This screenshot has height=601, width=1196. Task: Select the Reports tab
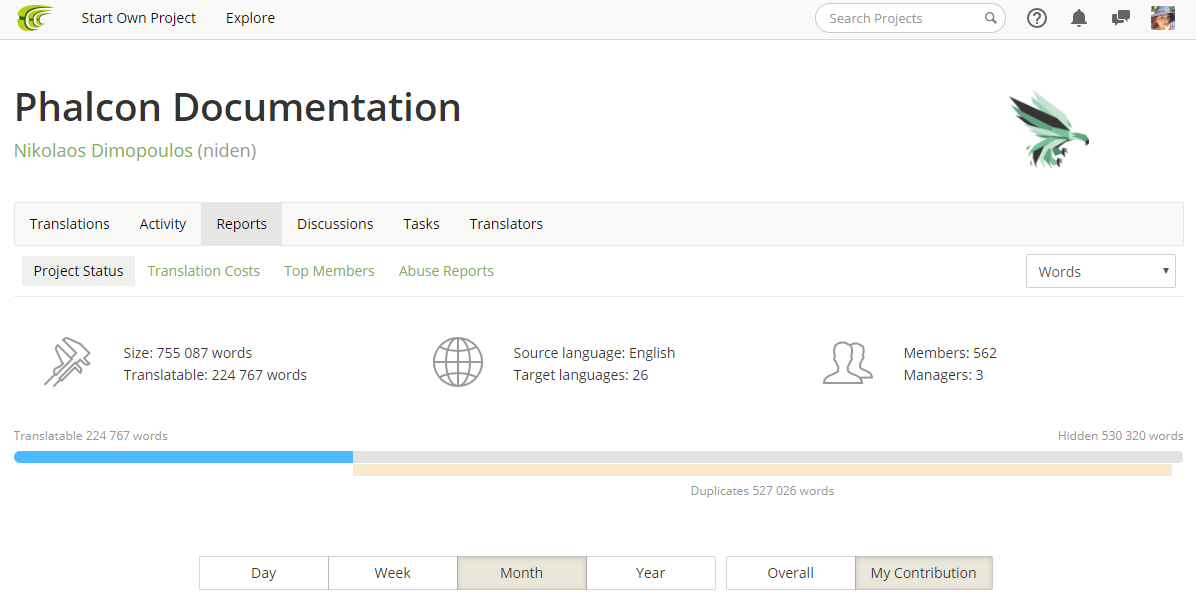pos(242,224)
